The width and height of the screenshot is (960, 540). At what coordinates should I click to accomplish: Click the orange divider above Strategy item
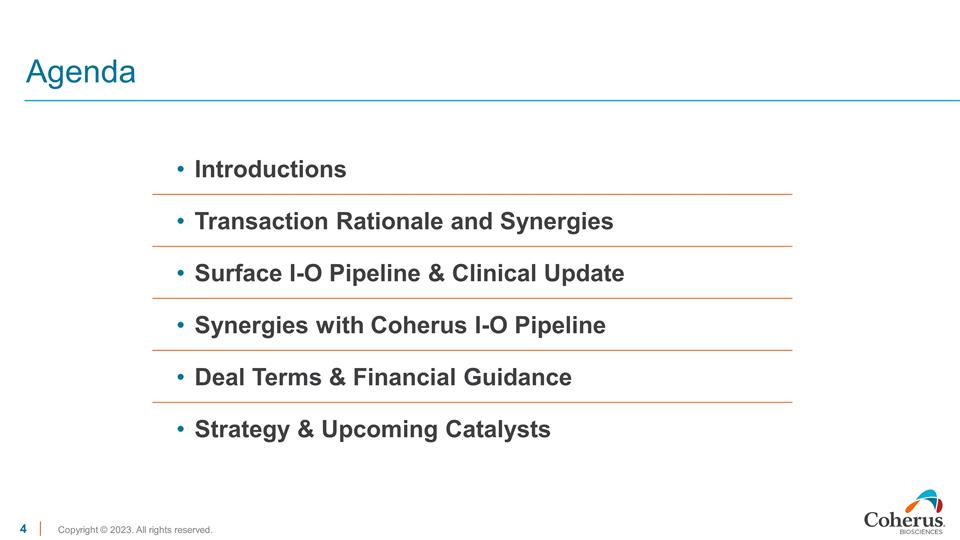click(x=472, y=402)
